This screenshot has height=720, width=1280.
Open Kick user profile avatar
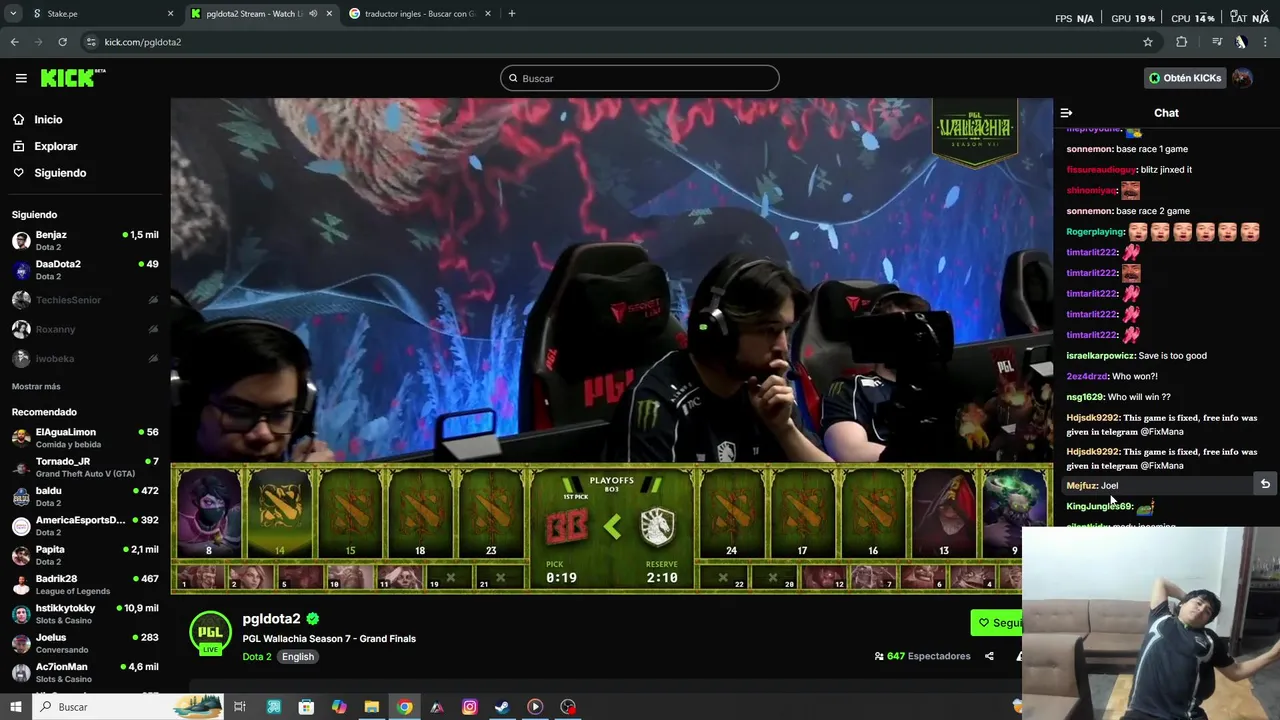pos(1242,78)
